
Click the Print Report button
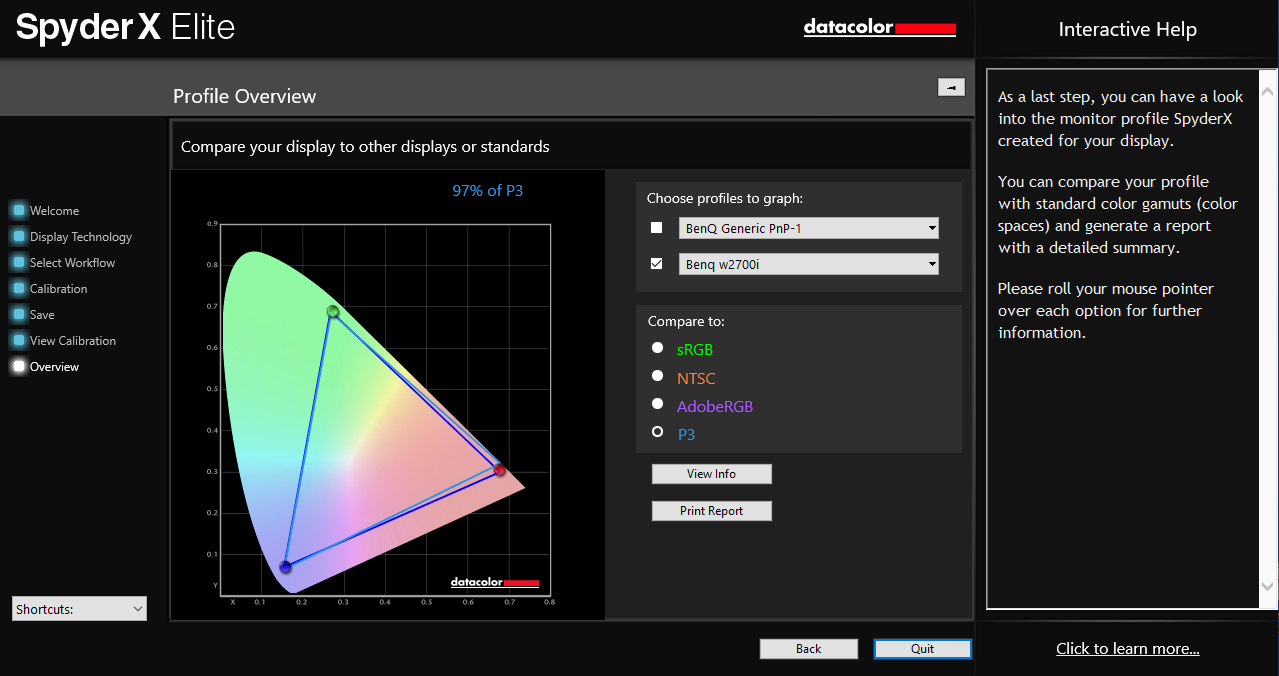711,511
